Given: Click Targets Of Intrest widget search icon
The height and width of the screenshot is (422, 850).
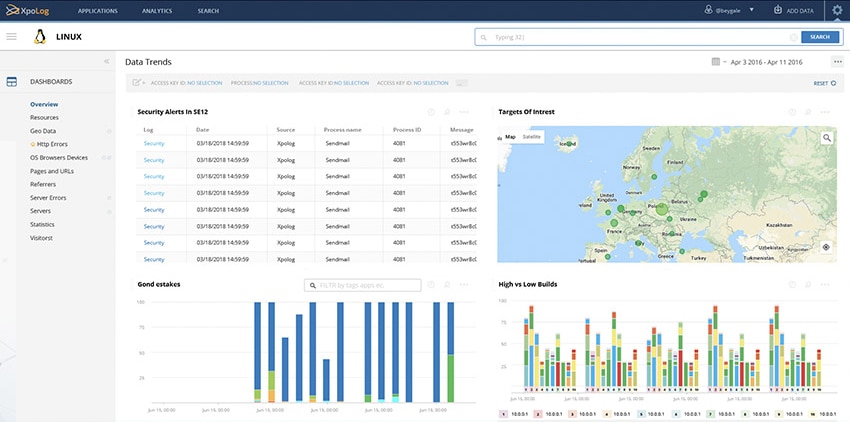Looking at the screenshot, I should pyautogui.click(x=808, y=112).
